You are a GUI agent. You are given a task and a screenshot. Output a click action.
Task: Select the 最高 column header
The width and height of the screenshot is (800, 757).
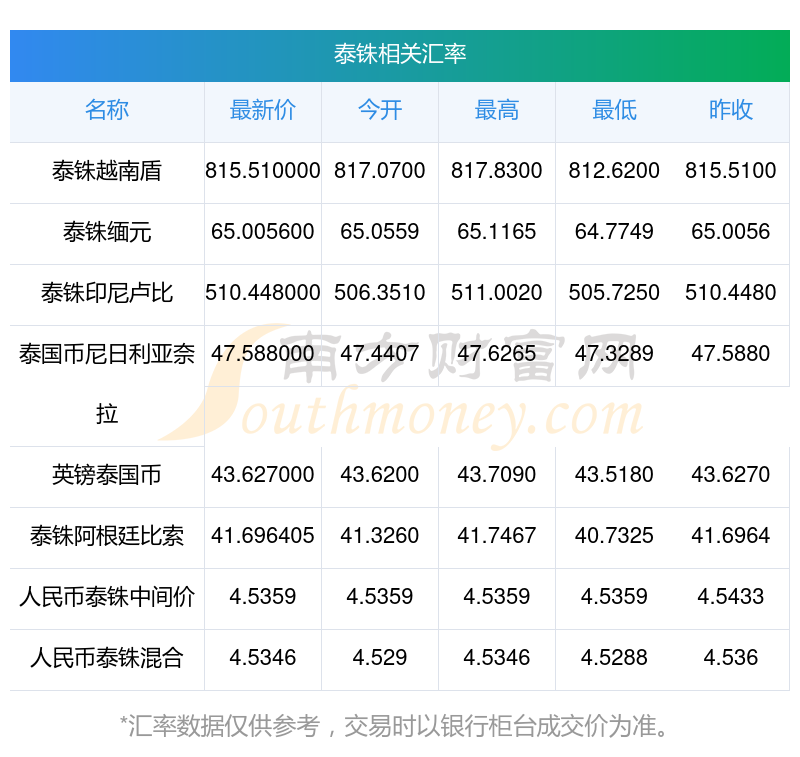(x=497, y=110)
